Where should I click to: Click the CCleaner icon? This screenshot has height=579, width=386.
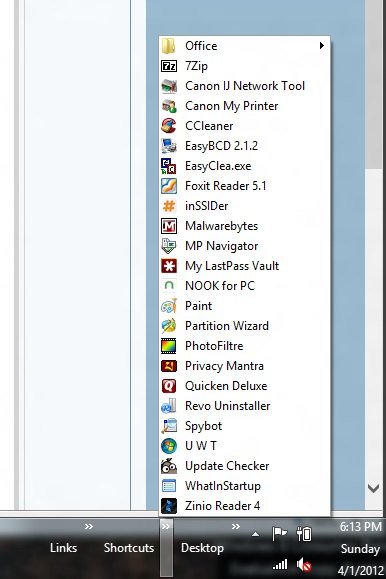tap(169, 126)
